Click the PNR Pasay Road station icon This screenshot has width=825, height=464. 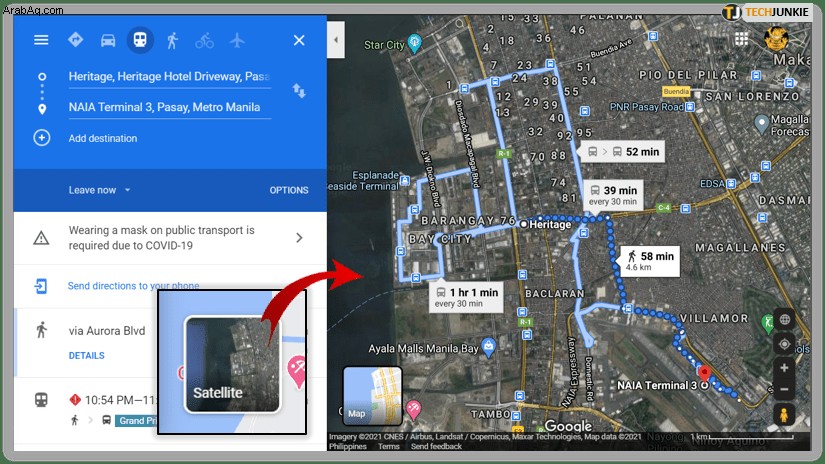(690, 107)
